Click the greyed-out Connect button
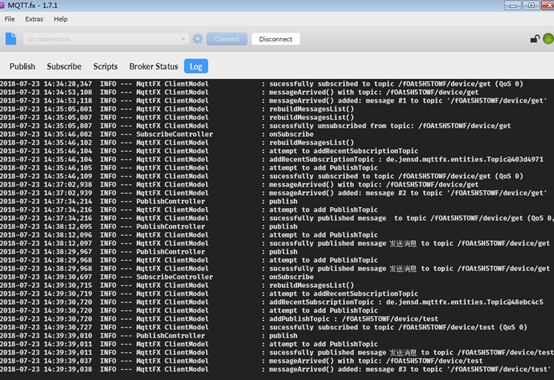The height and width of the screenshot is (380, 554). (x=226, y=39)
